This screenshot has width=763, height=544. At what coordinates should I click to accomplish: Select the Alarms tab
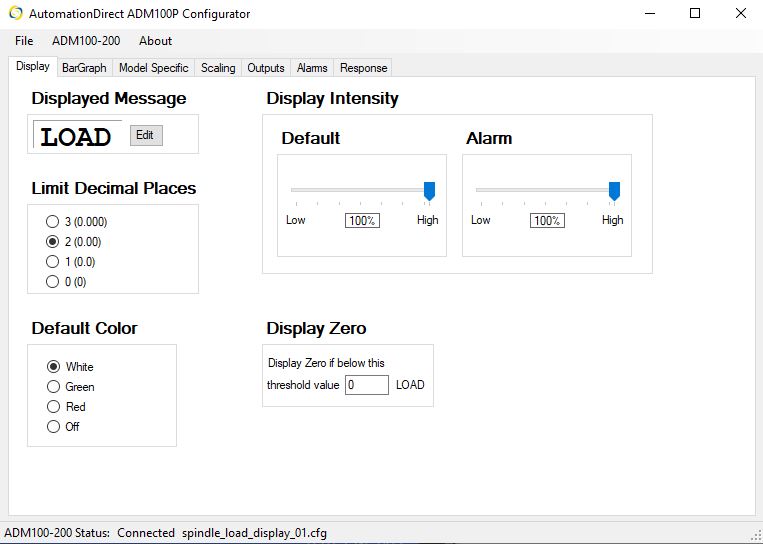coord(312,68)
